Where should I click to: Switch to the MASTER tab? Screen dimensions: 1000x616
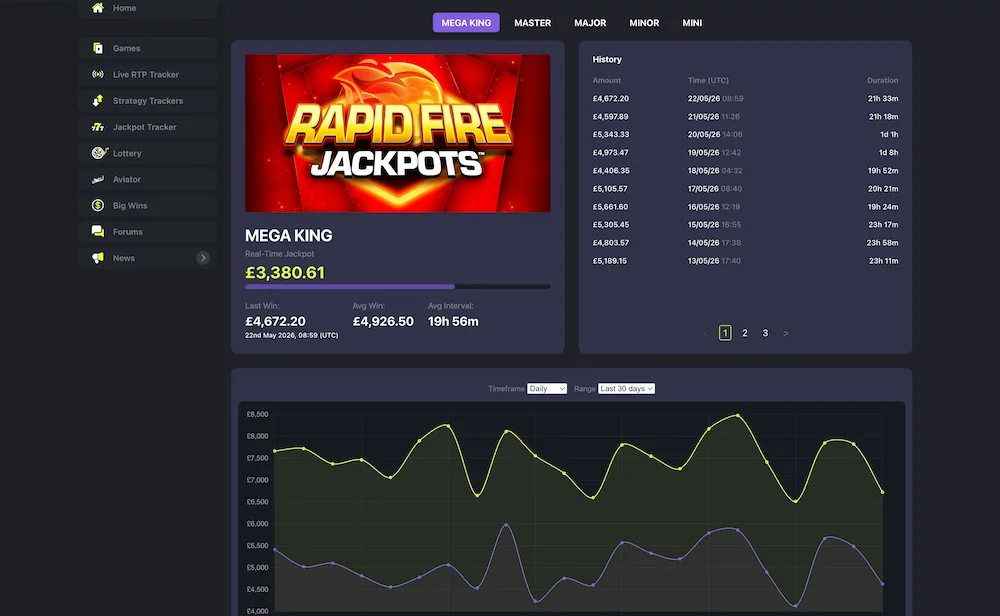point(533,22)
